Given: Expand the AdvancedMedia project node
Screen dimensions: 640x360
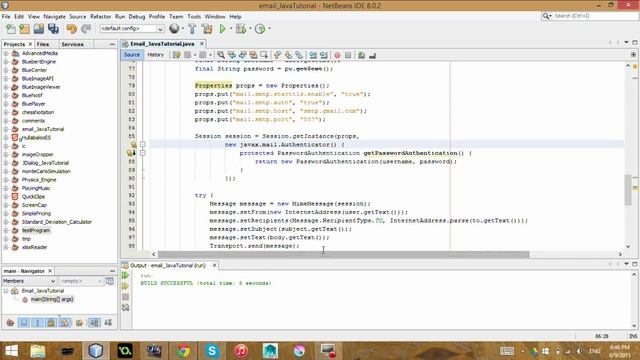Looking at the screenshot, I should tap(6, 53).
